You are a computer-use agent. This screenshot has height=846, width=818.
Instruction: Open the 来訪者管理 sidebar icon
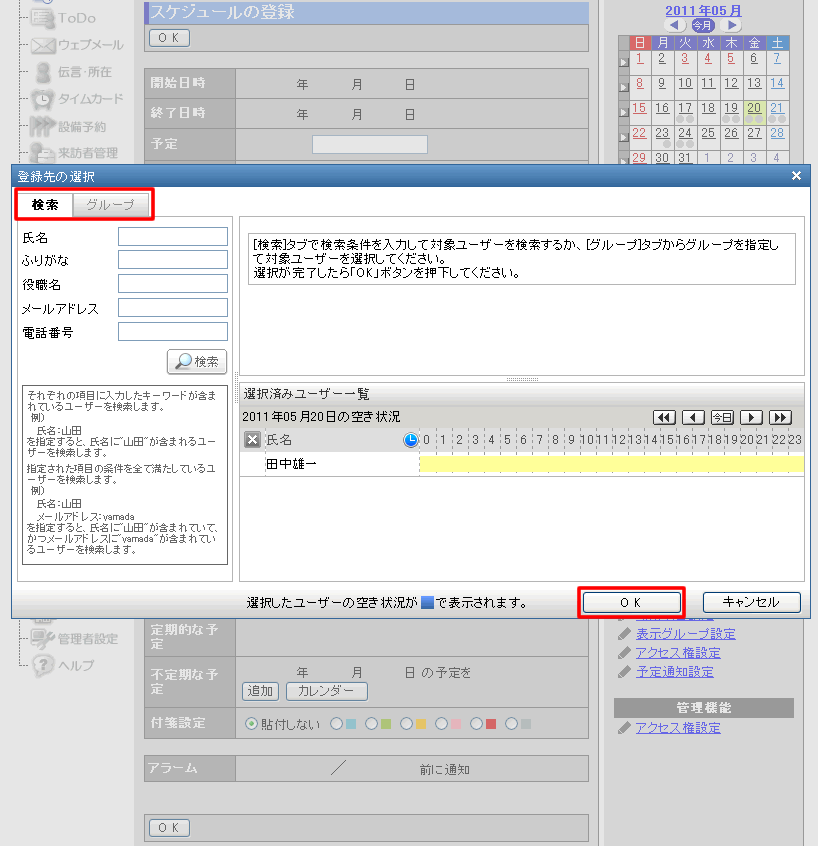coord(43,153)
